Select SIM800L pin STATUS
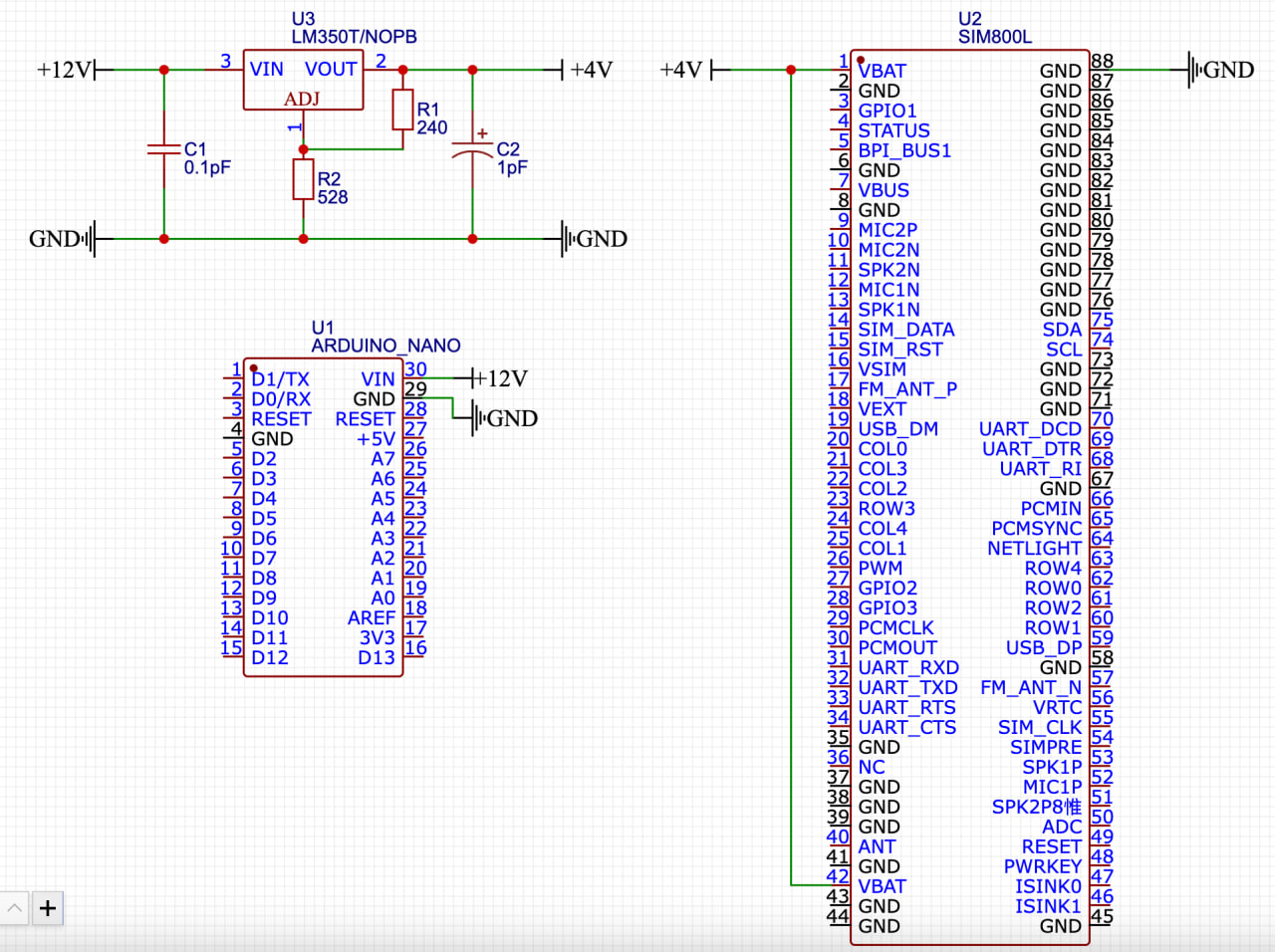 click(x=894, y=130)
